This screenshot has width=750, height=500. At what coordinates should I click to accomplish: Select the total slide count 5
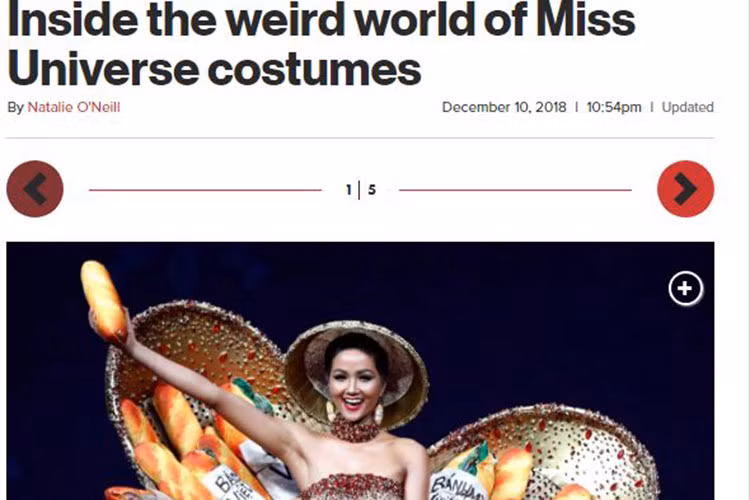point(372,190)
